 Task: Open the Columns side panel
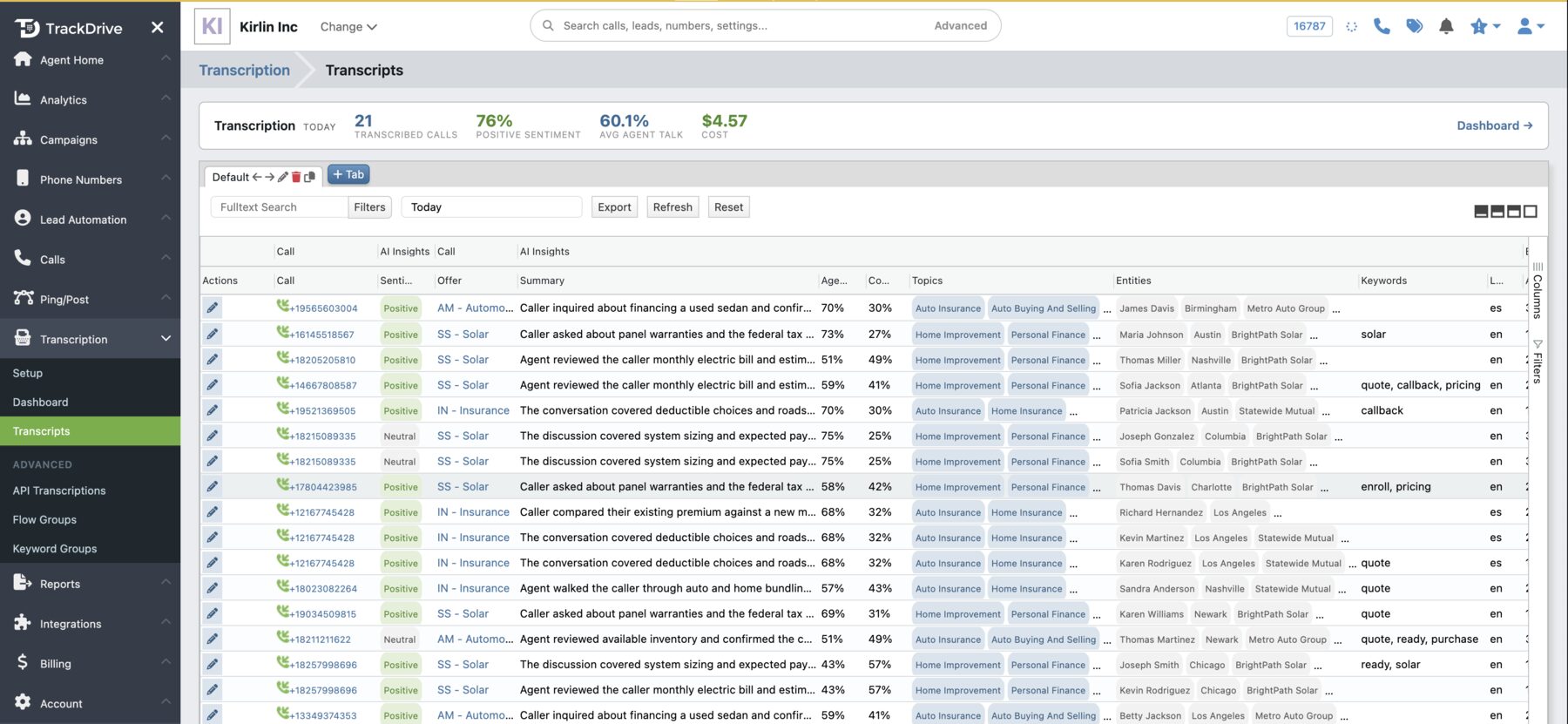[1538, 291]
